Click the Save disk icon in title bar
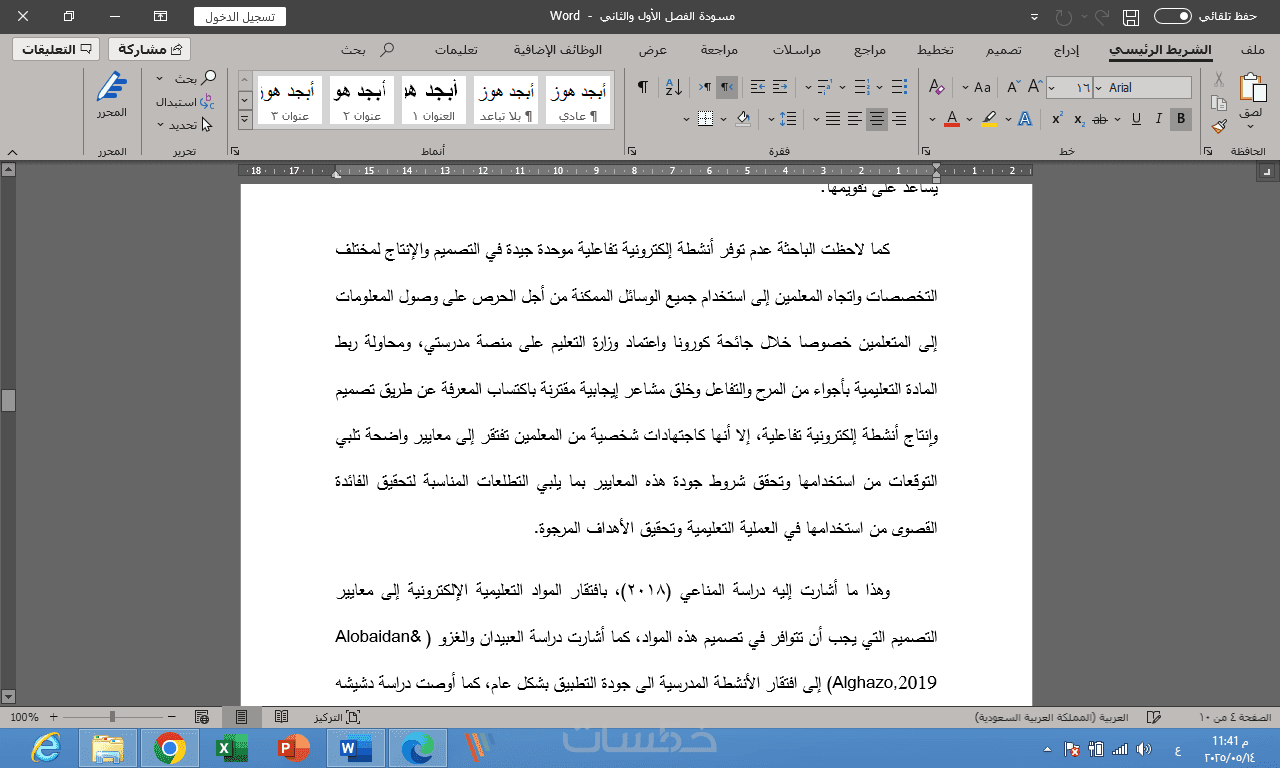Viewport: 1280px width, 768px height. pyautogui.click(x=1131, y=17)
